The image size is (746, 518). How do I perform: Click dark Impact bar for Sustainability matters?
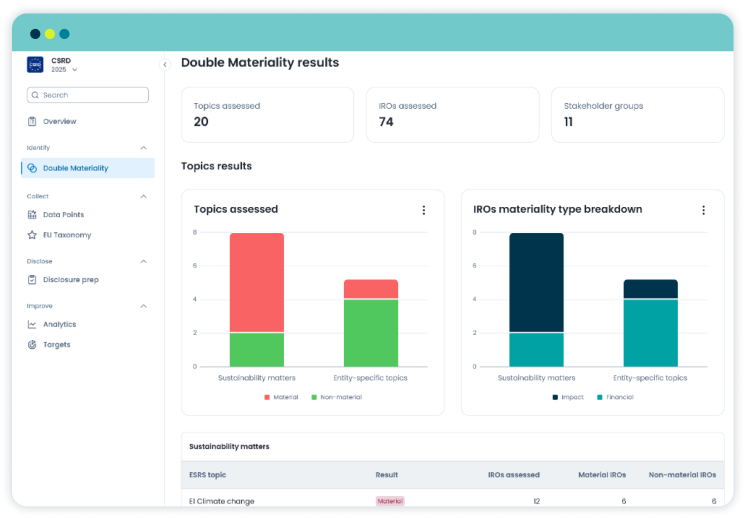click(x=536, y=282)
